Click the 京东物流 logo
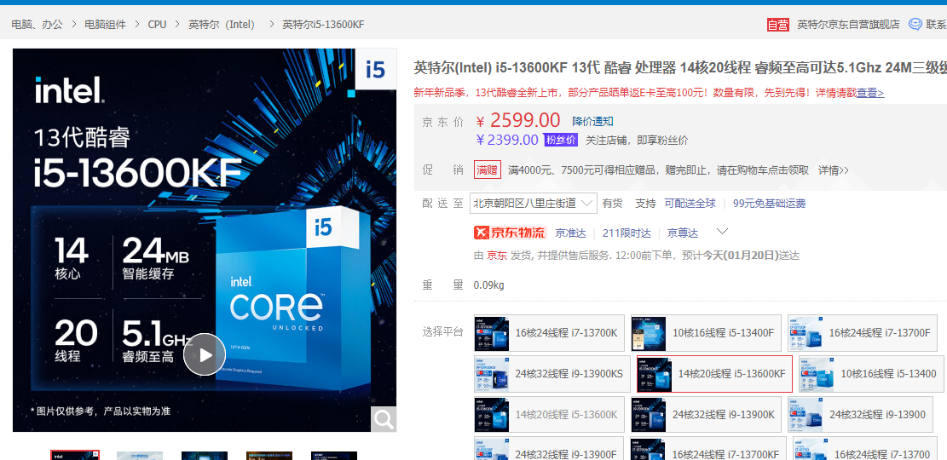 (510, 232)
